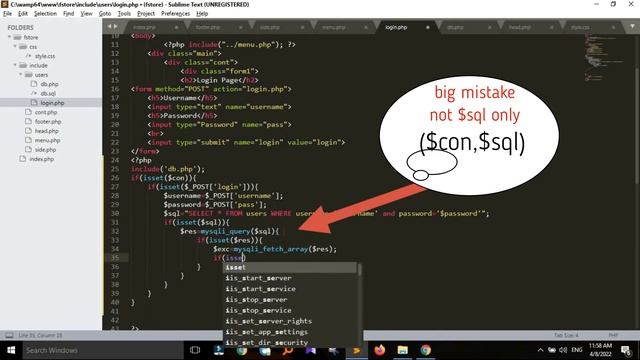640x360 pixels.
Task: Collapse the users folder
Action: 21,75
